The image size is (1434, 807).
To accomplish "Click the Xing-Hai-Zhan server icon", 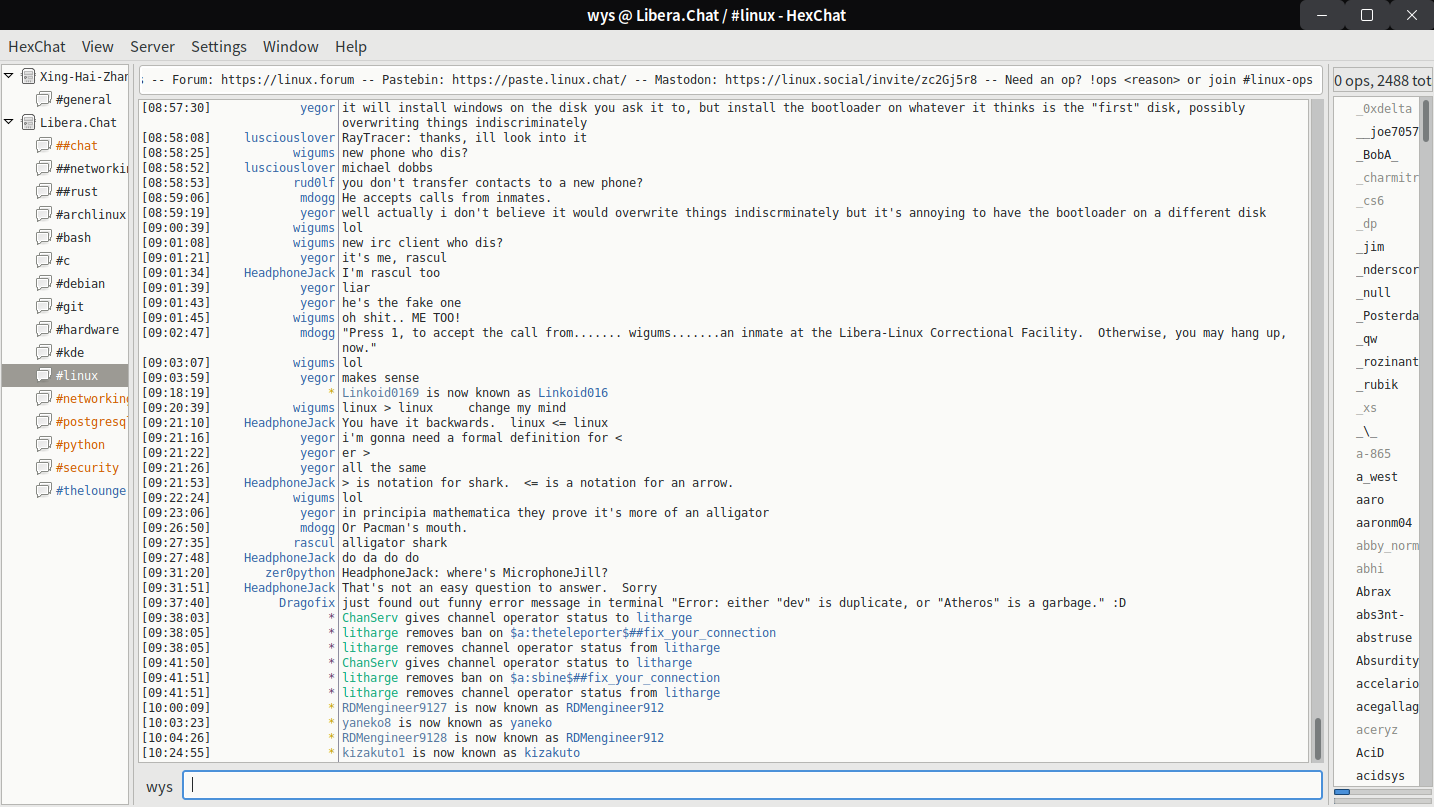I will coord(28,76).
